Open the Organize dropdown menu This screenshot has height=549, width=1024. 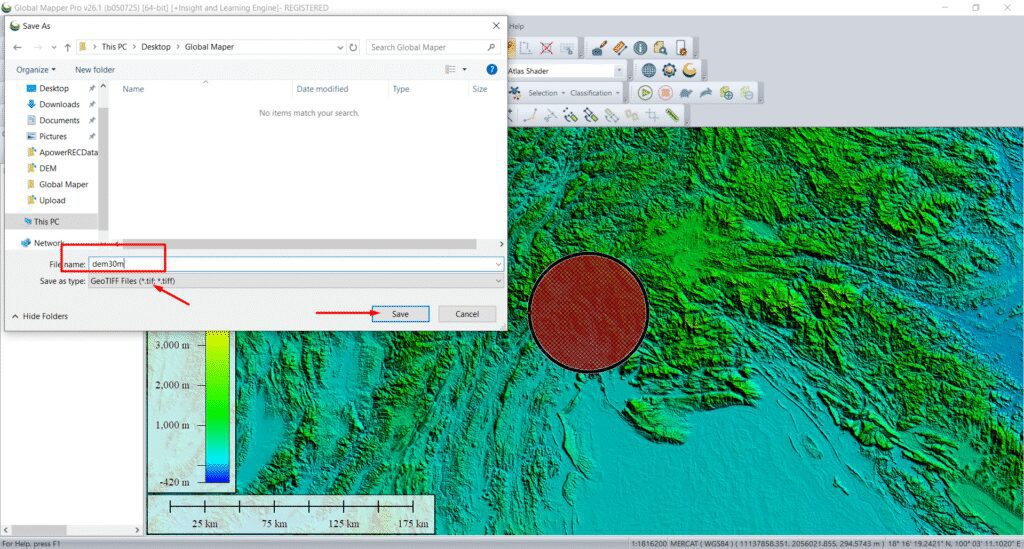[x=36, y=69]
